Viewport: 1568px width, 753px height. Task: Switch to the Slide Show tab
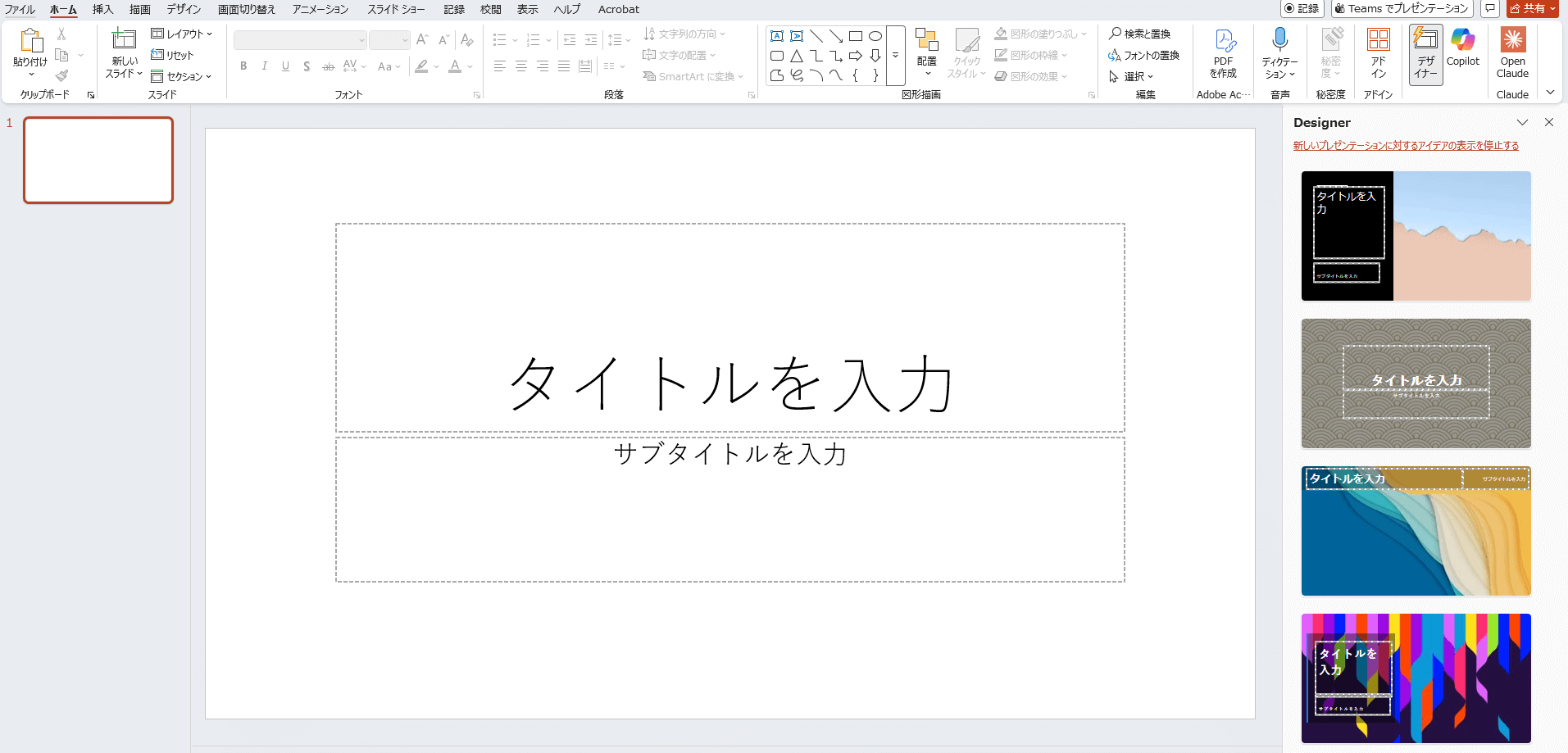(396, 9)
